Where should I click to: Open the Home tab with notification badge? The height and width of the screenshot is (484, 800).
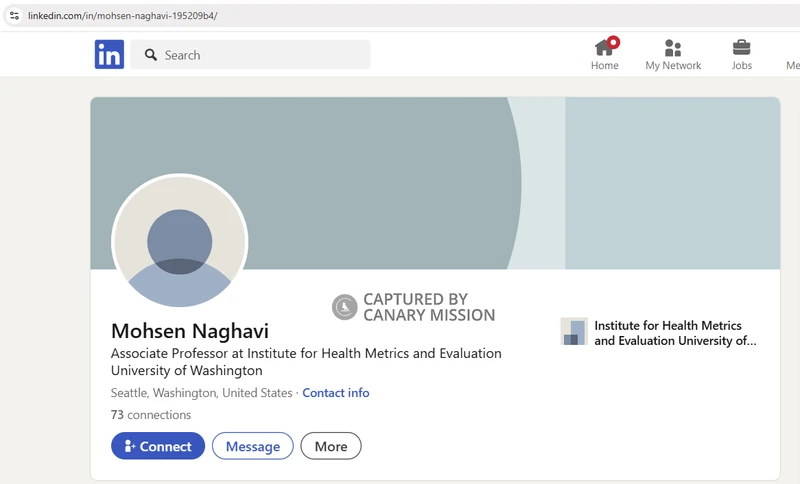pyautogui.click(x=605, y=54)
